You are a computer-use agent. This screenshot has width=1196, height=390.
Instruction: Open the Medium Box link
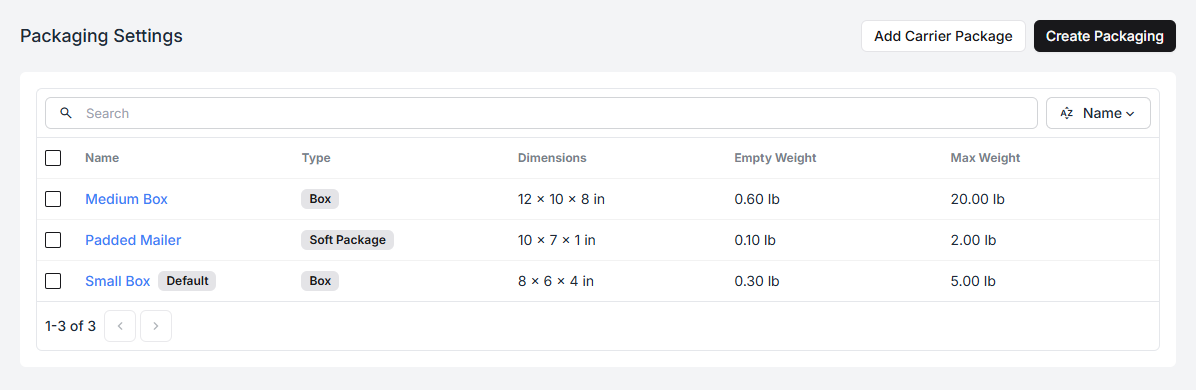[127, 199]
